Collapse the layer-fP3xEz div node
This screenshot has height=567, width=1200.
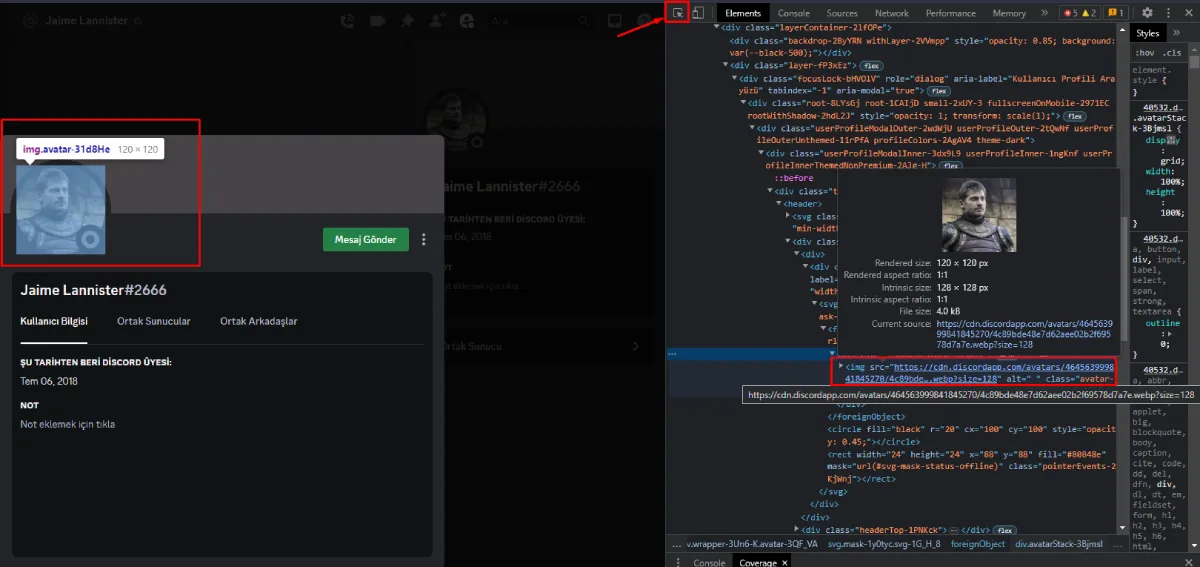pos(727,65)
